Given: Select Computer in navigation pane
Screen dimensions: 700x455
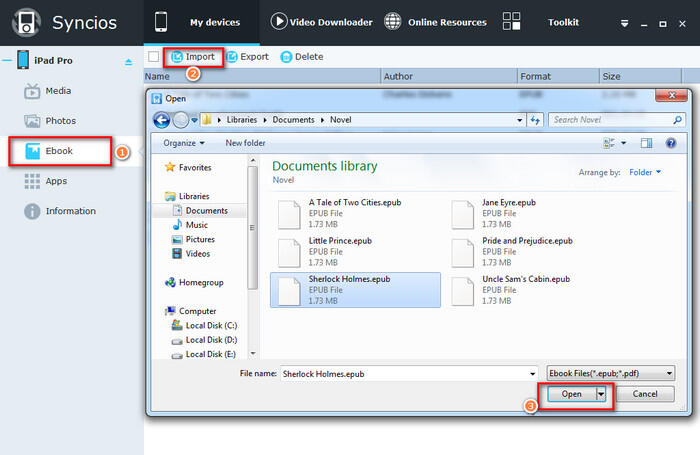Looking at the screenshot, I should point(191,311).
